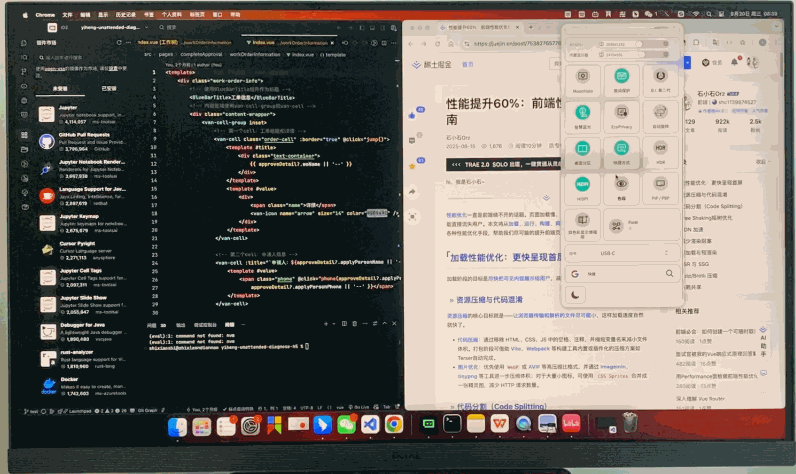This screenshot has height=474, width=796.
Task: Open the extensions panel more actions menu
Action: 128,43
